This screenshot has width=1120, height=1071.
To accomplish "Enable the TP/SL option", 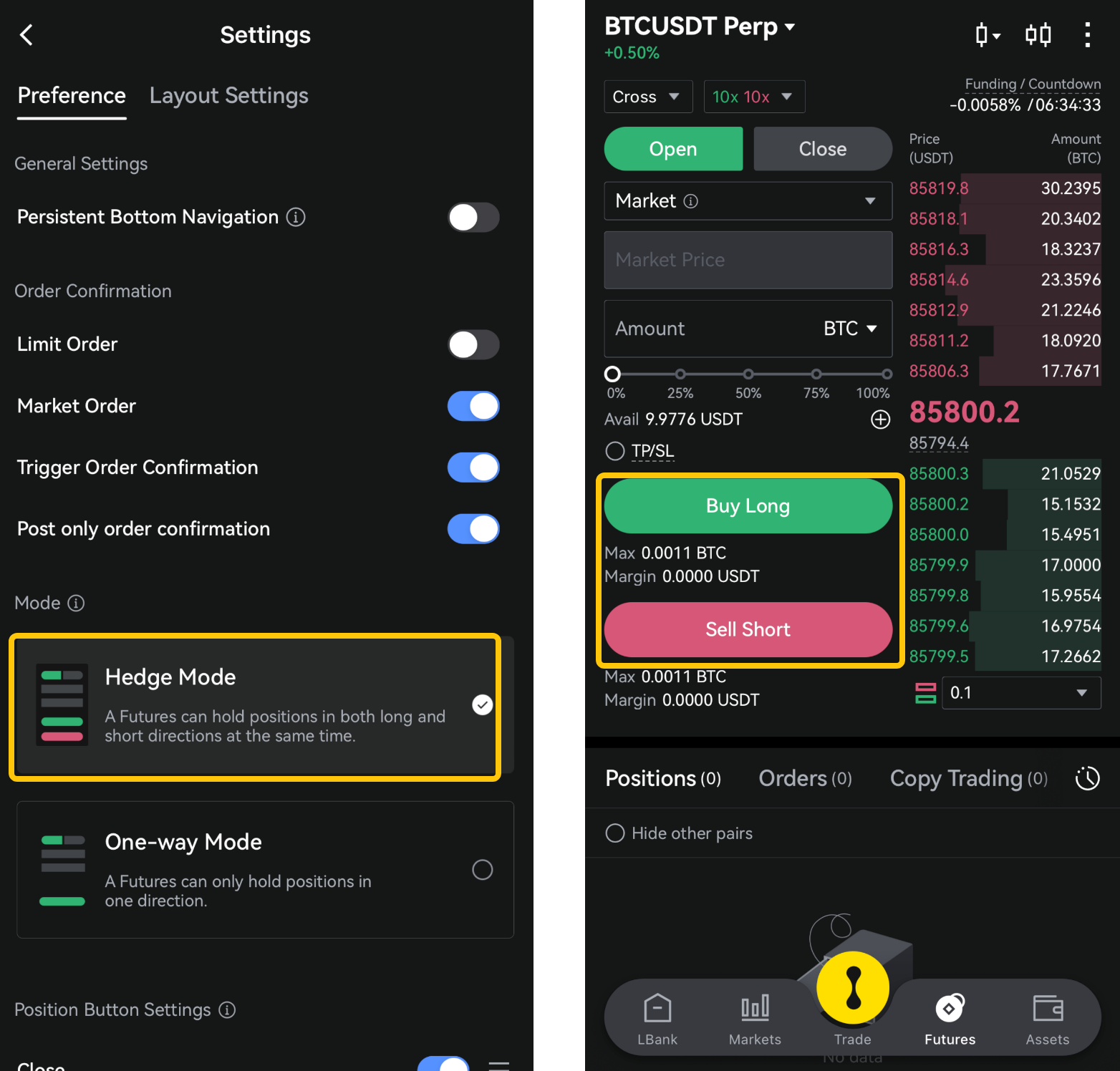I will (615, 451).
